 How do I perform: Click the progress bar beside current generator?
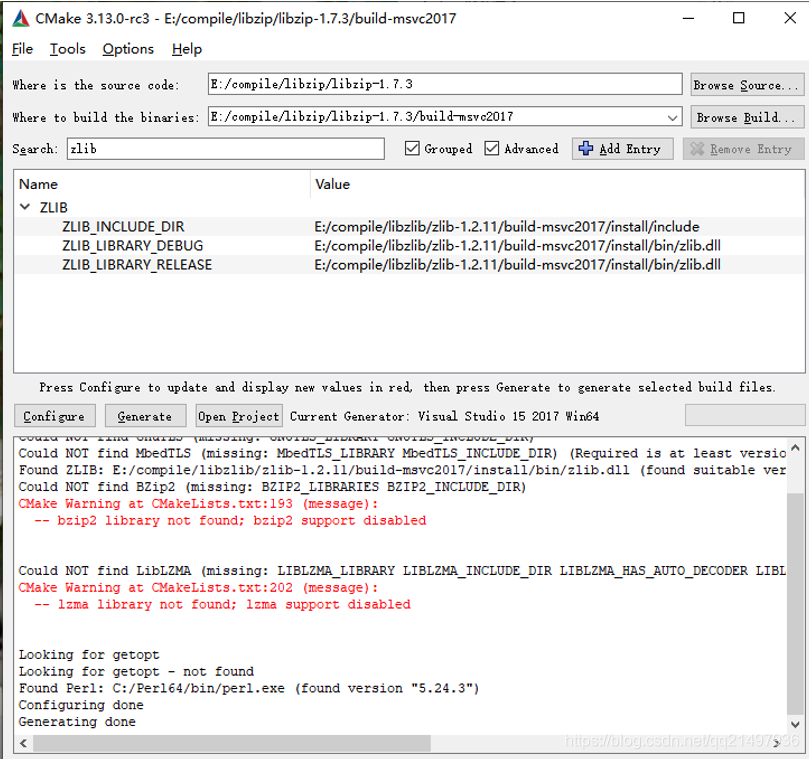coord(745,415)
